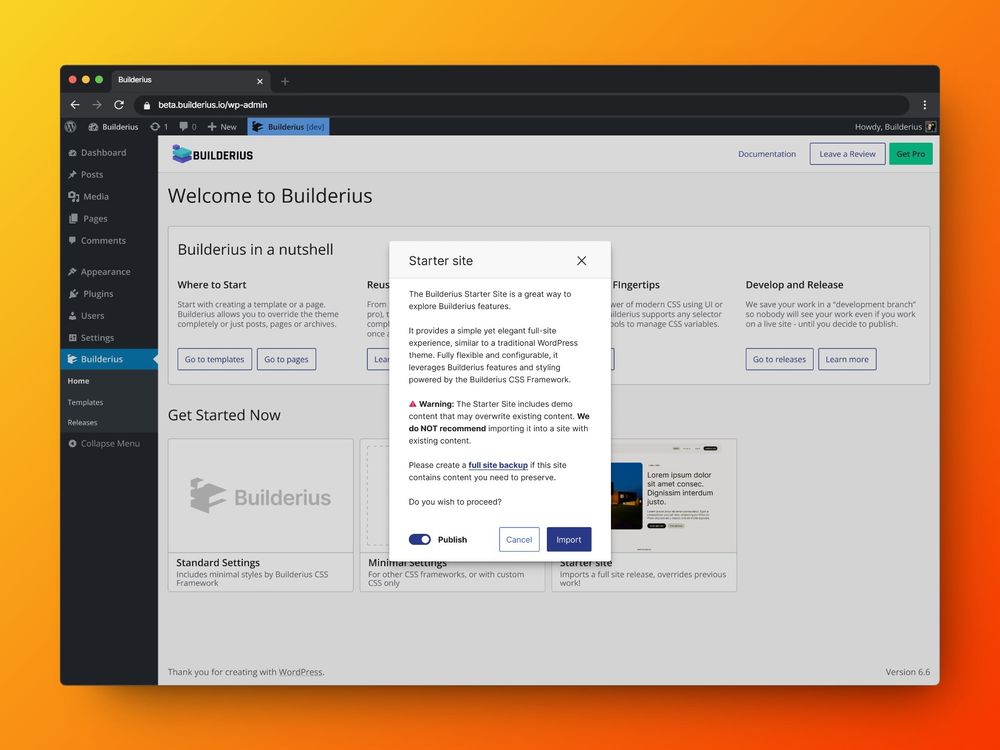Screen dimensions: 1000x750
Task: Click the Go to pages button
Action: (286, 359)
